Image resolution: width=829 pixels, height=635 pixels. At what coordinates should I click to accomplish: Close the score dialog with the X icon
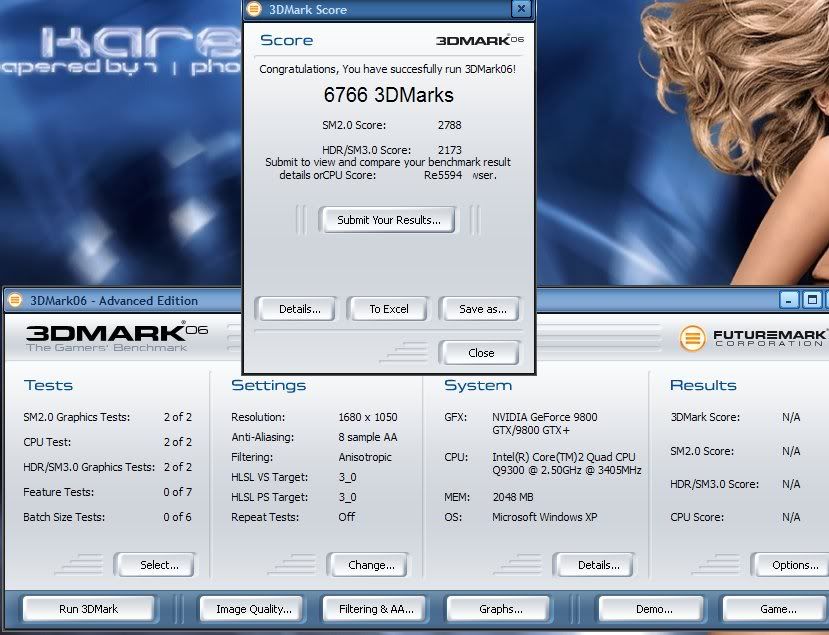520,9
